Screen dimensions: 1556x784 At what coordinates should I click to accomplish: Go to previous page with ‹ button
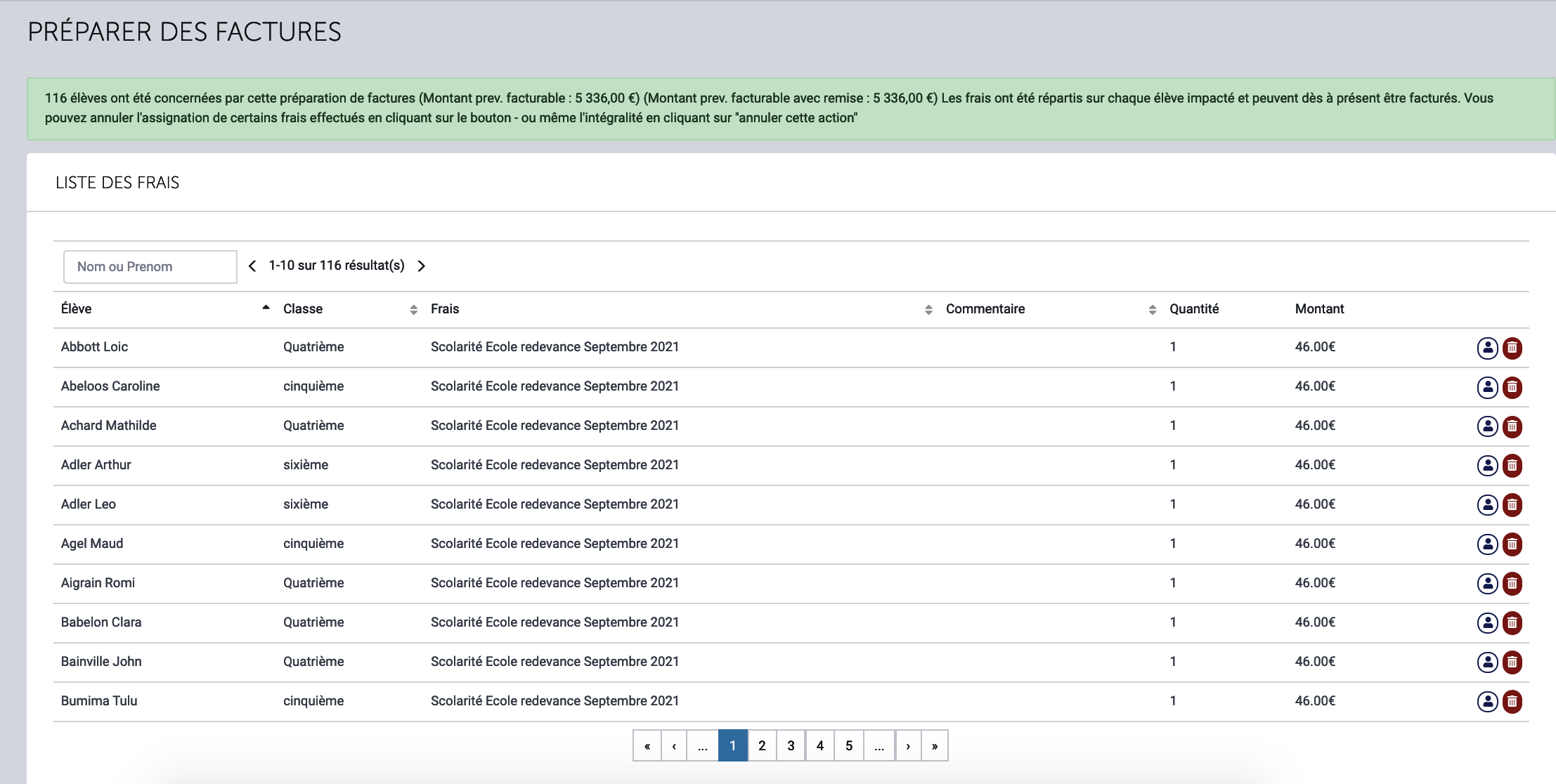coord(674,745)
